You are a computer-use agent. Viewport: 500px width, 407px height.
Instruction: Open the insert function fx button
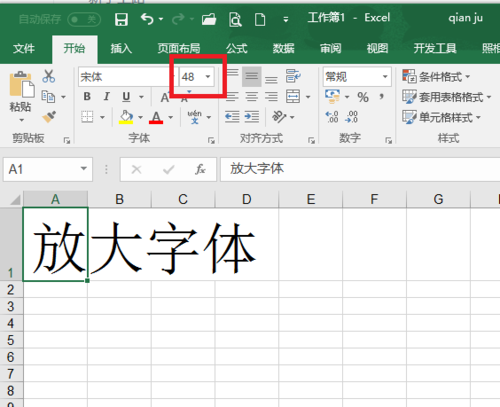point(200,169)
